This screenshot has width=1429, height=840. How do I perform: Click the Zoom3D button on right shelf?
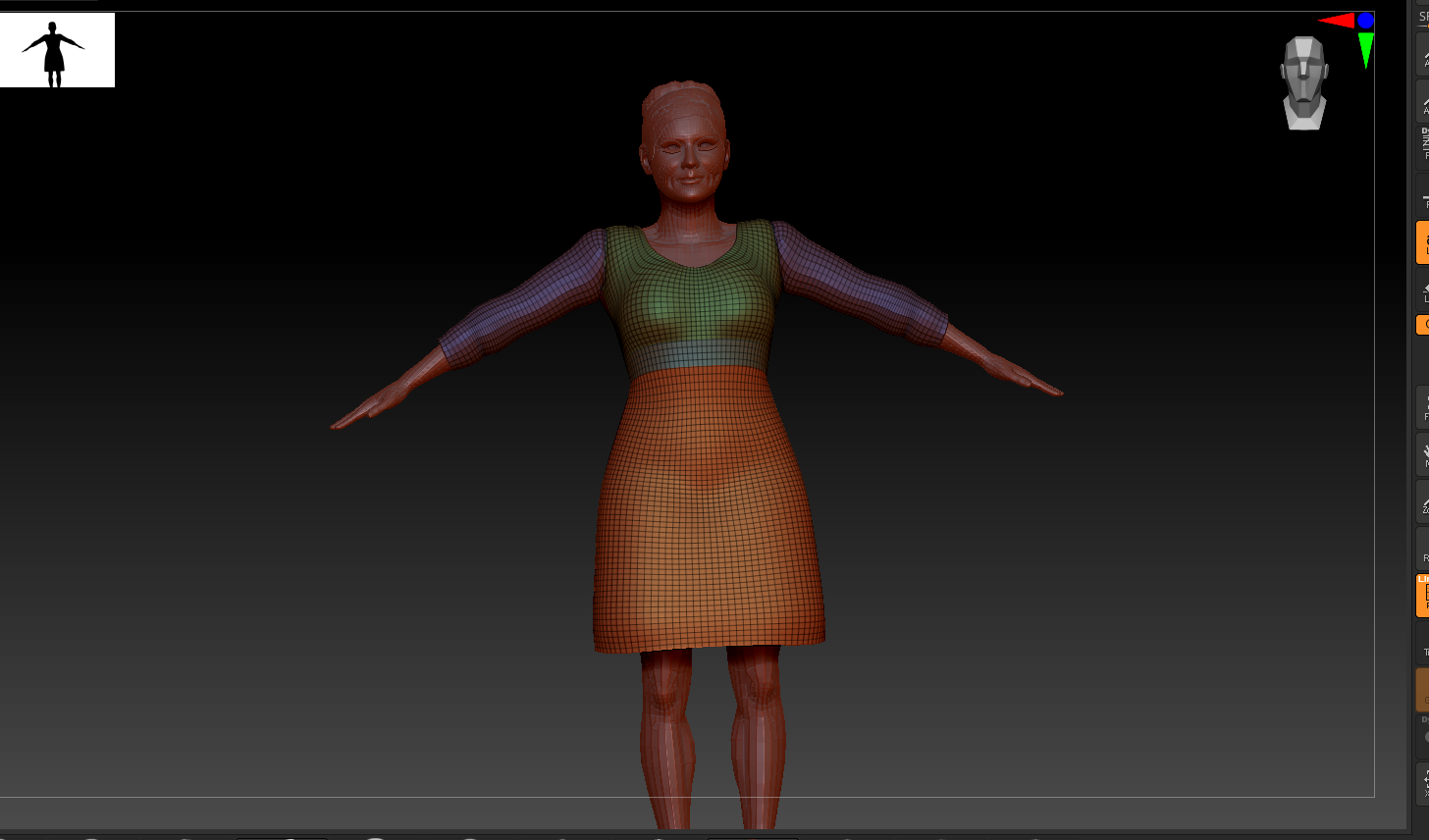coord(1423,501)
